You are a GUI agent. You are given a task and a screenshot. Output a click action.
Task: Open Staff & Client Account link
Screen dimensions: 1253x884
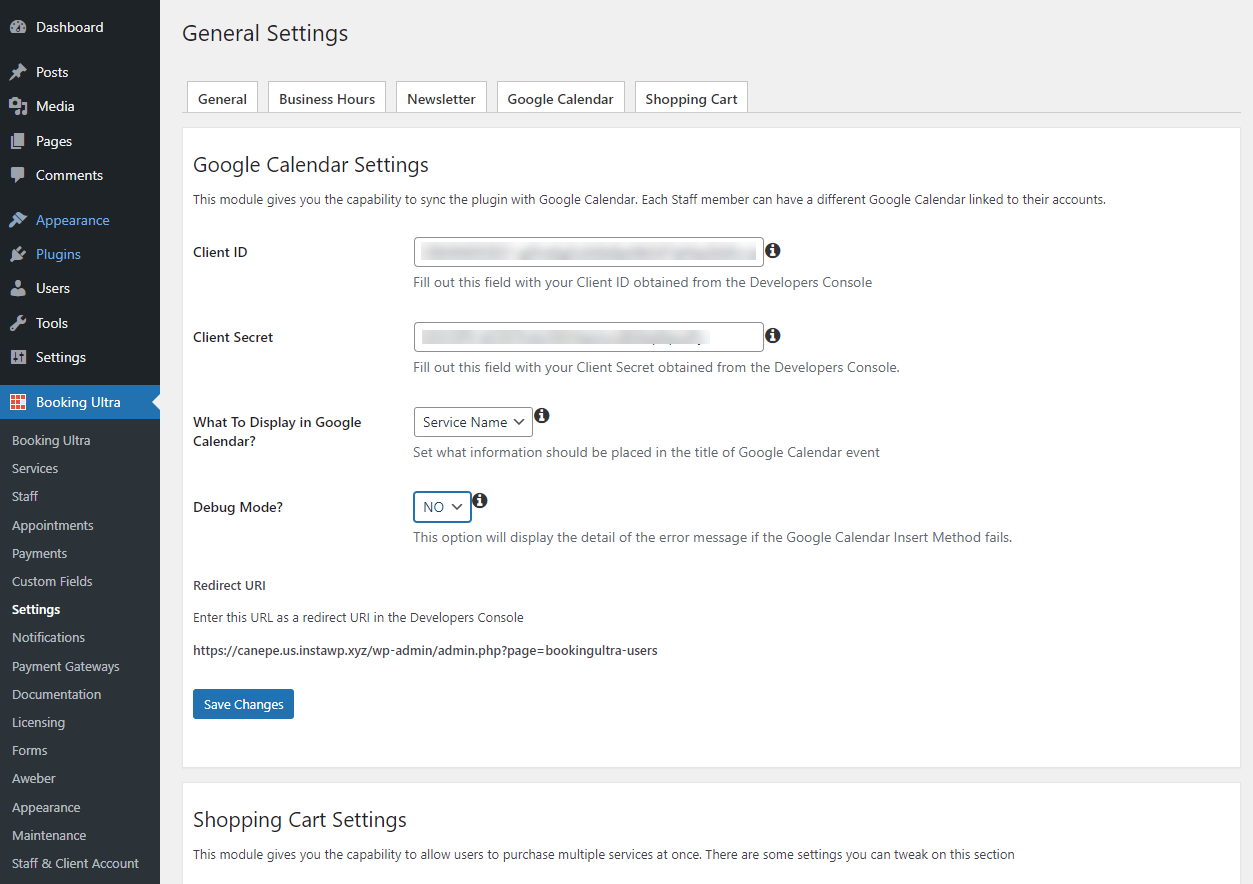click(x=75, y=863)
